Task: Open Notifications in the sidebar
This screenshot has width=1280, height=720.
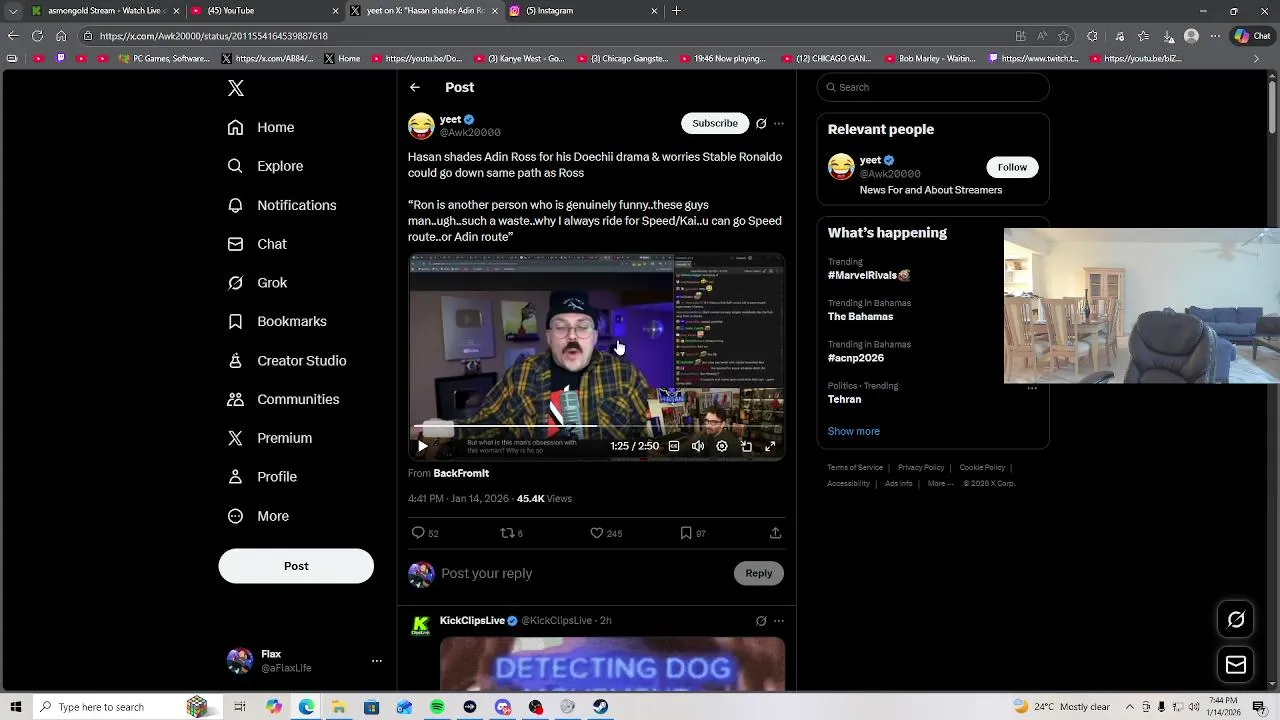Action: tap(282, 205)
